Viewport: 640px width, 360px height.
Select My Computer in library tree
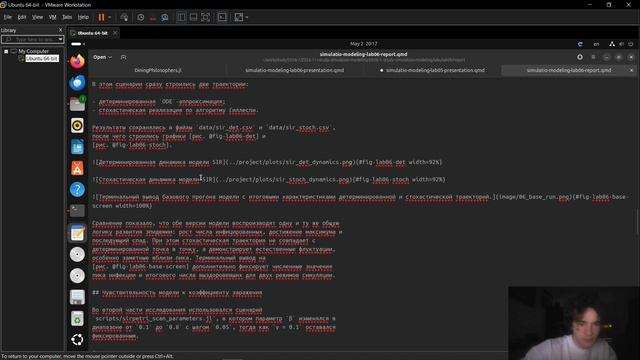tap(33, 51)
